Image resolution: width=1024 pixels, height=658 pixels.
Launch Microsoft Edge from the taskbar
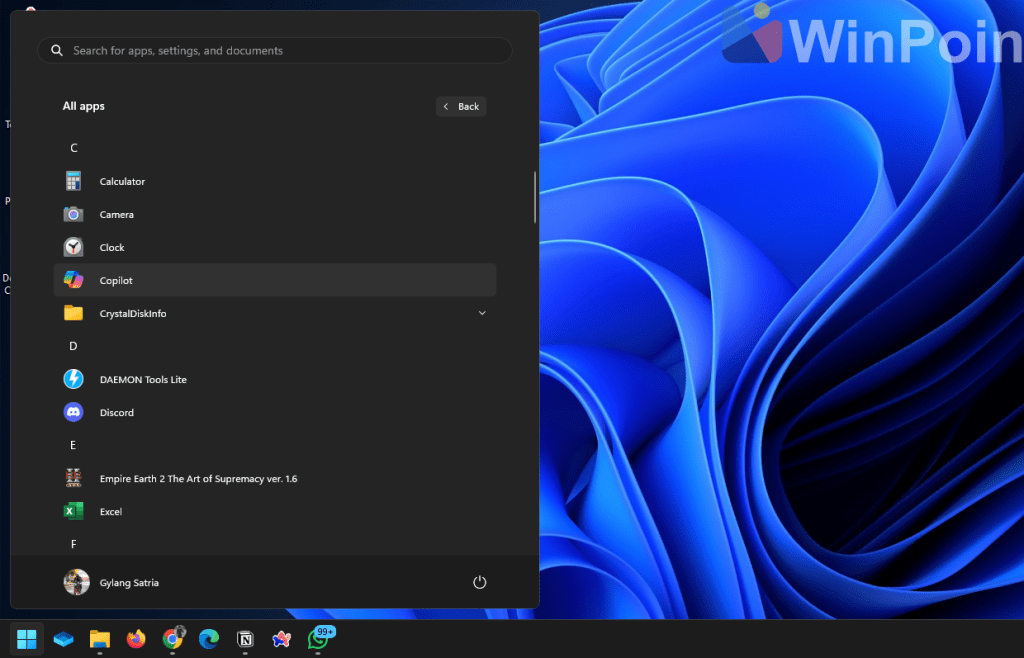click(208, 638)
